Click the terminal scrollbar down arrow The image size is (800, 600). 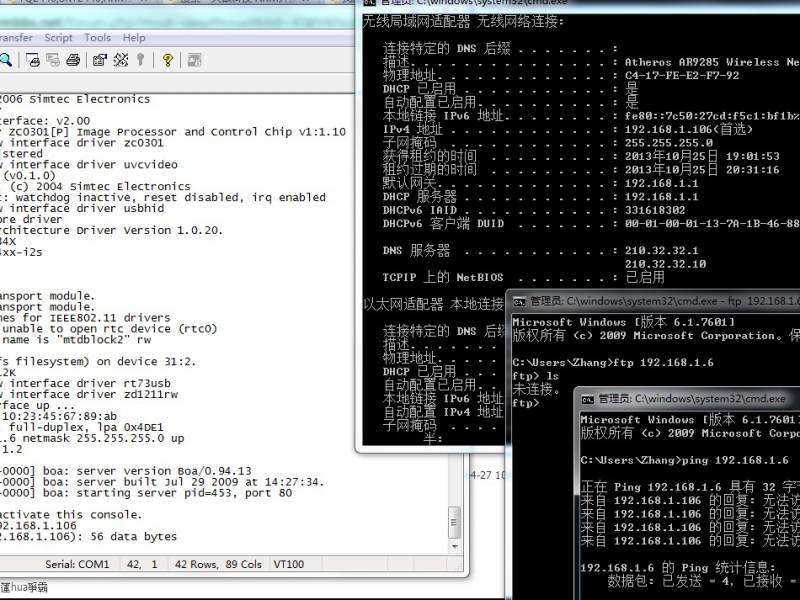tap(455, 546)
